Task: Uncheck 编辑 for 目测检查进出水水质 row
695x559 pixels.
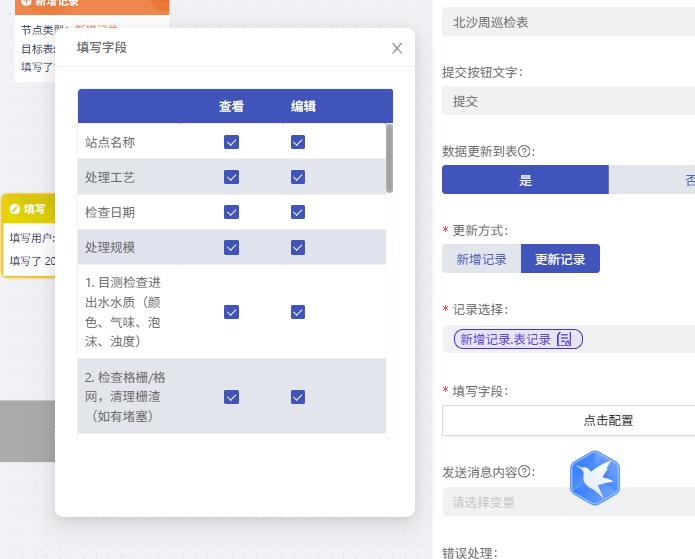Action: tap(298, 312)
